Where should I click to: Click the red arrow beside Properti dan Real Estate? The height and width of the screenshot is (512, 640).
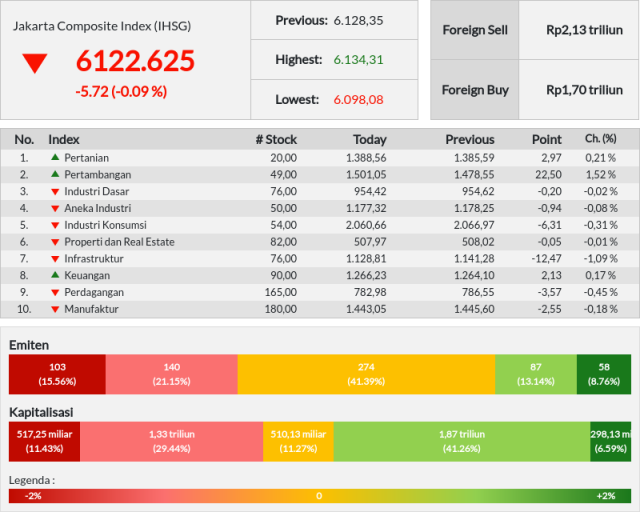pyautogui.click(x=55, y=242)
